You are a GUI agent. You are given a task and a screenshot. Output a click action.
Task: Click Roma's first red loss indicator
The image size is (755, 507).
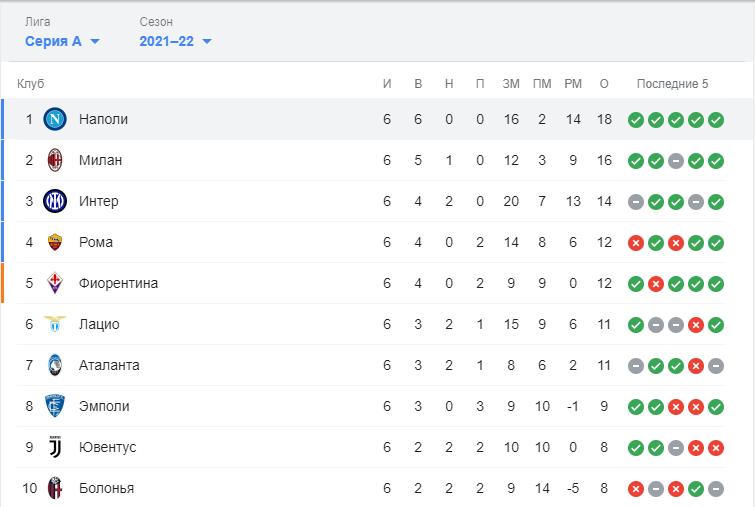click(636, 243)
